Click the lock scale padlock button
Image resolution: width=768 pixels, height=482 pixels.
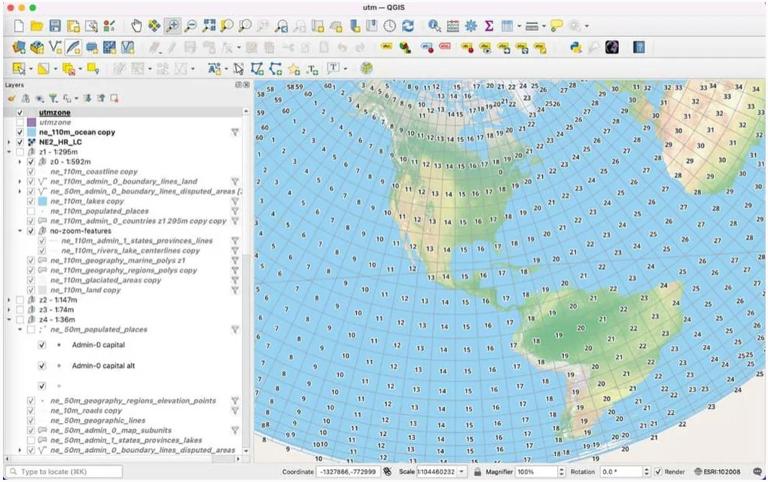(477, 472)
